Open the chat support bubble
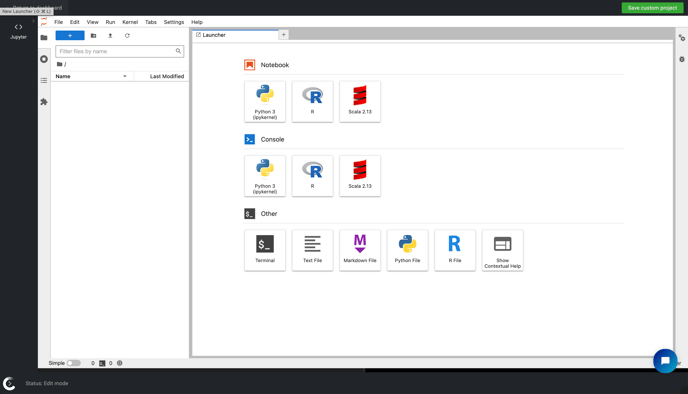Image resolution: width=688 pixels, height=394 pixels. 665,361
